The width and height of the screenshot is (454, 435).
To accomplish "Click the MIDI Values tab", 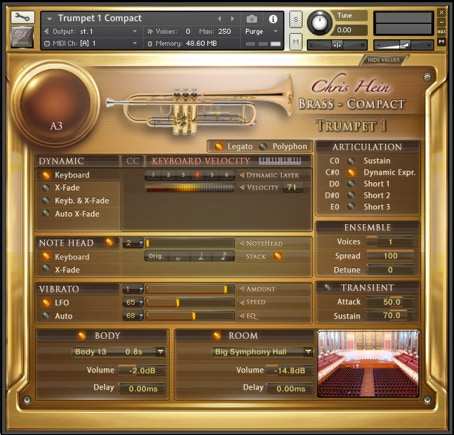I will tap(383, 60).
